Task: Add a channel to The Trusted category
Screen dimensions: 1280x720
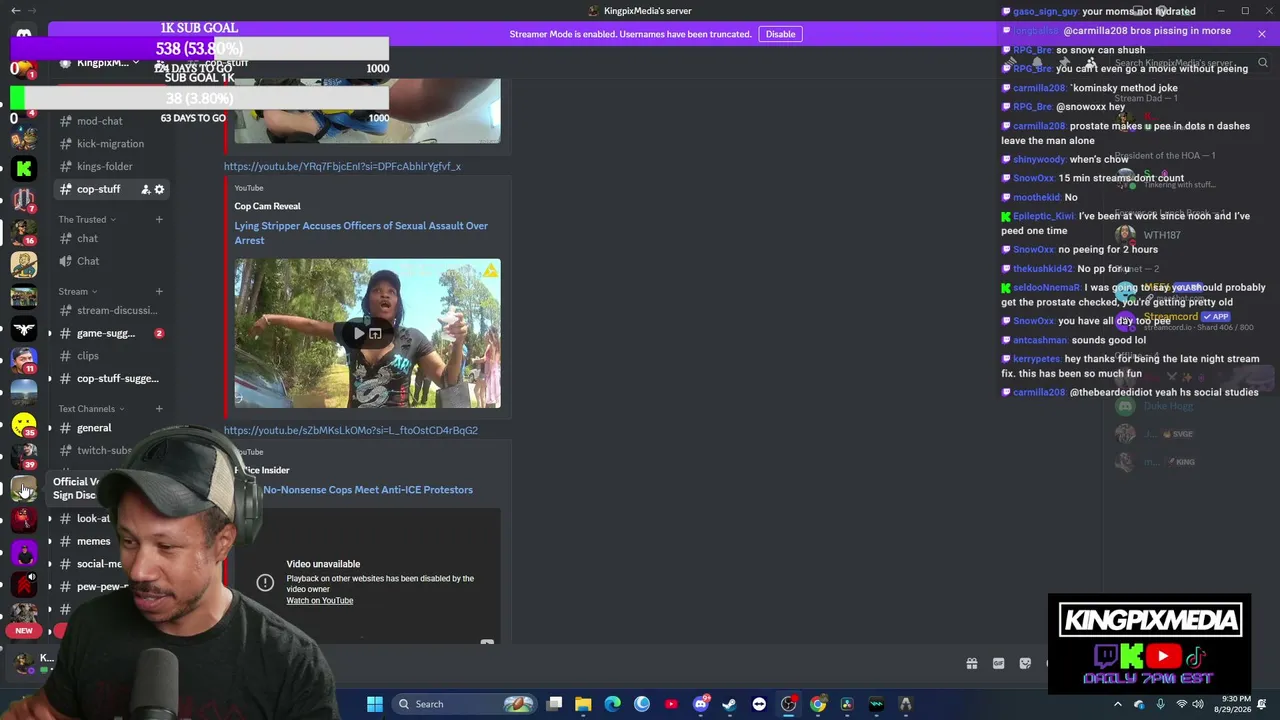Action: pos(159,219)
